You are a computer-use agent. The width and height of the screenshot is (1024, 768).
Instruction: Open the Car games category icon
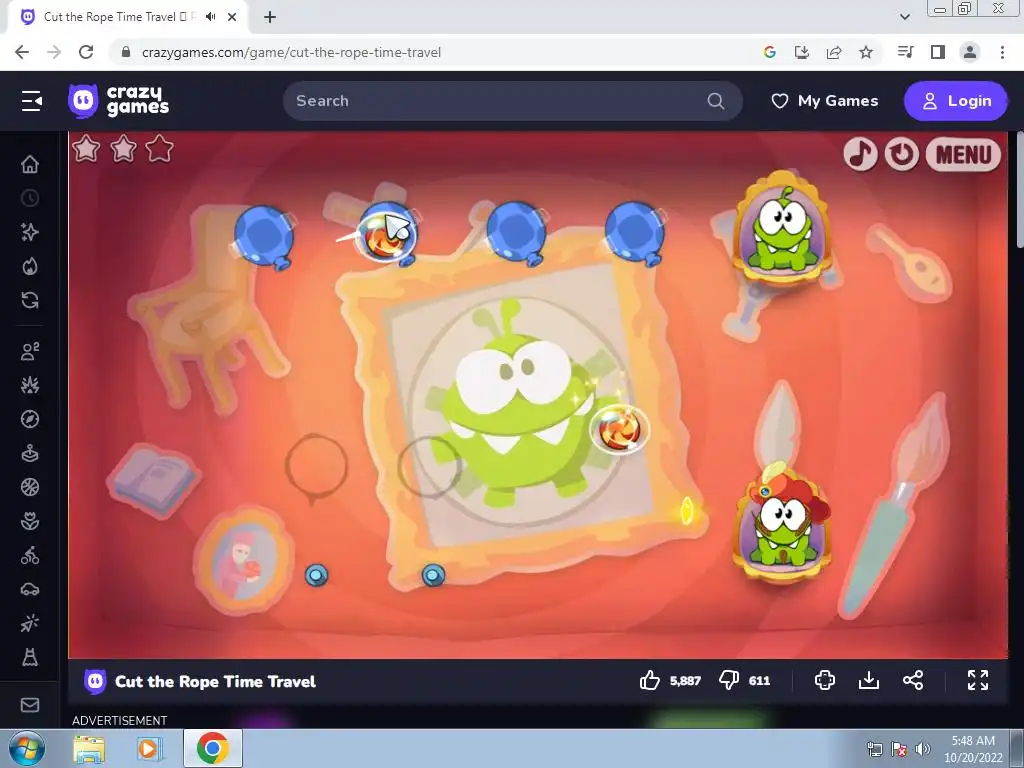point(30,589)
